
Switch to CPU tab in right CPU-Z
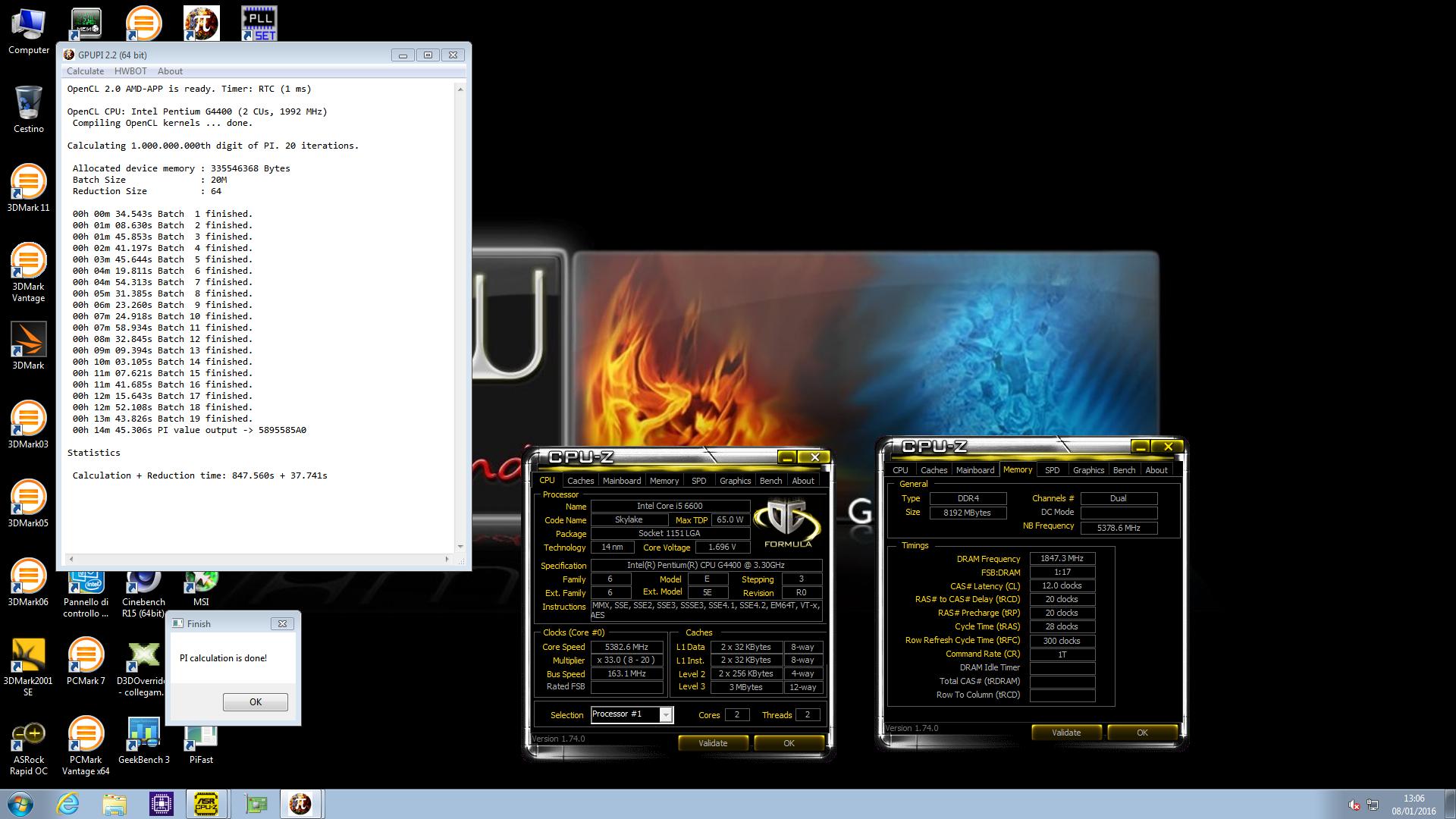[900, 470]
